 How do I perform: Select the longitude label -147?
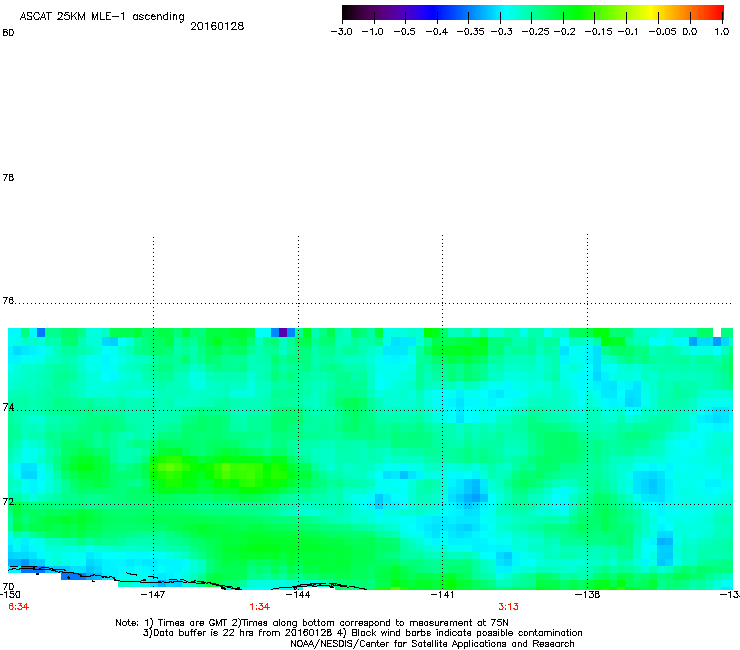(153, 594)
